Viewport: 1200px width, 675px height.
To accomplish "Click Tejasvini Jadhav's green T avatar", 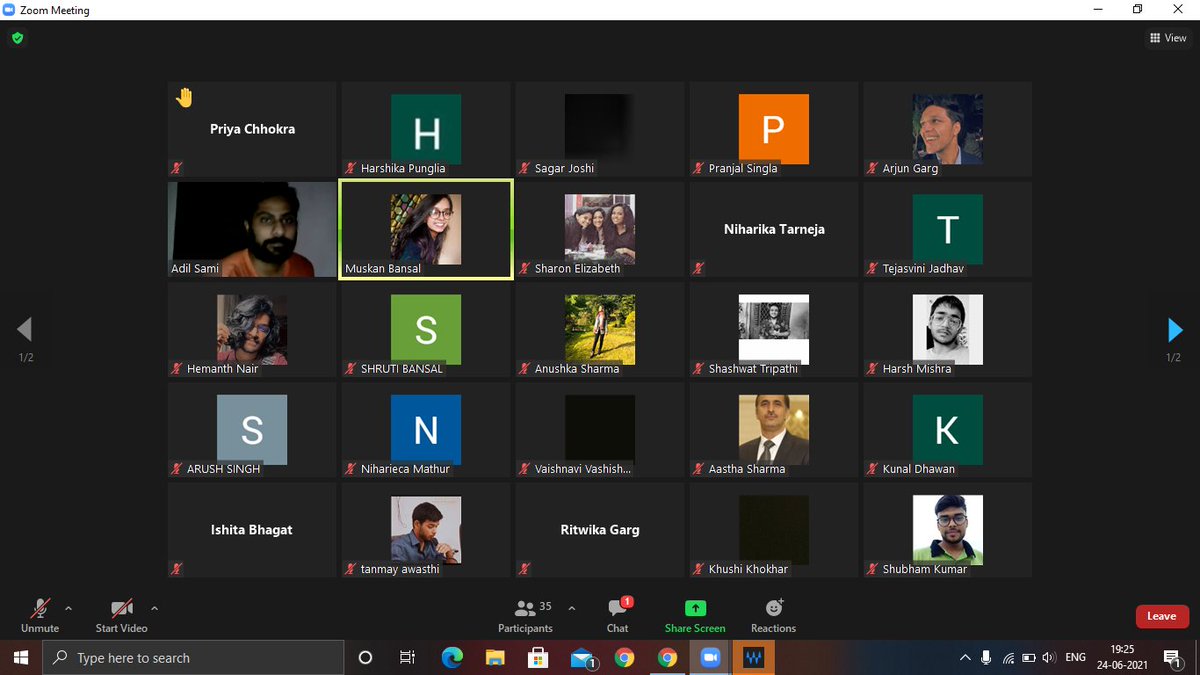I will point(947,229).
